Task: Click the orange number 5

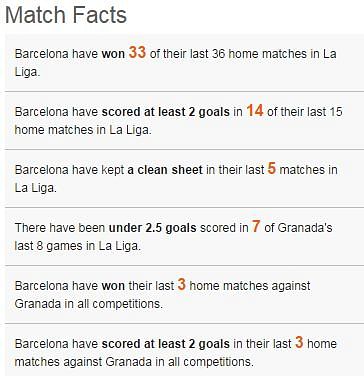Action: click(272, 168)
